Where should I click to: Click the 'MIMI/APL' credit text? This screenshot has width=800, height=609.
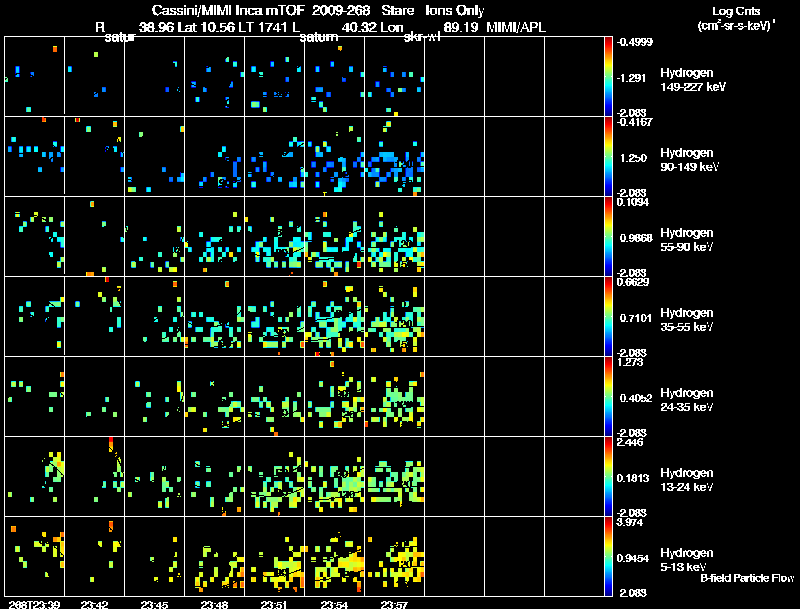(x=515, y=28)
